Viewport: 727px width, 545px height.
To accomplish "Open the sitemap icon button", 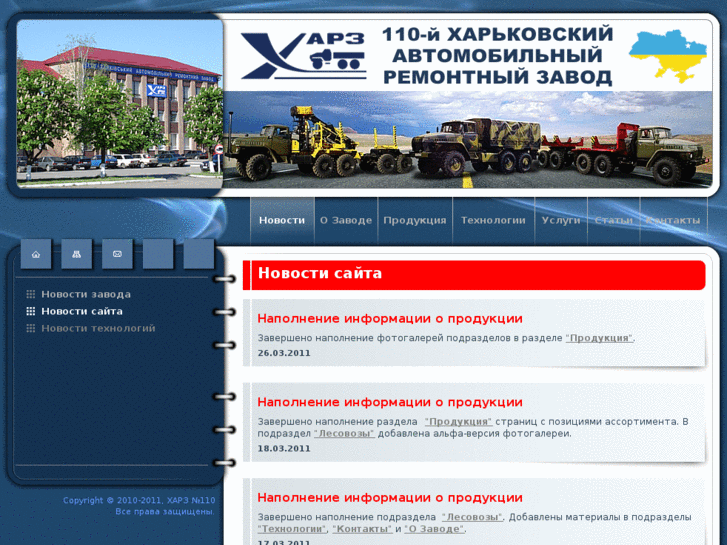I will [77, 254].
